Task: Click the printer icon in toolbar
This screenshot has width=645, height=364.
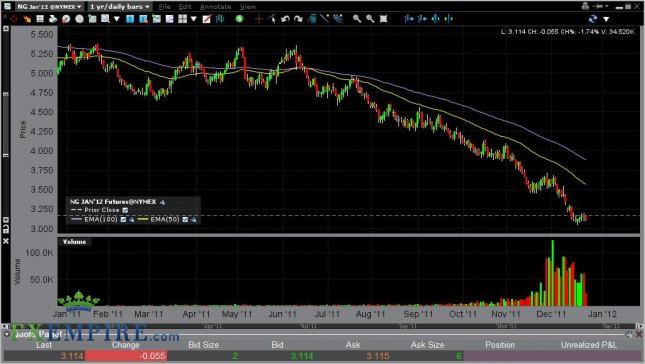Action: 53,19
